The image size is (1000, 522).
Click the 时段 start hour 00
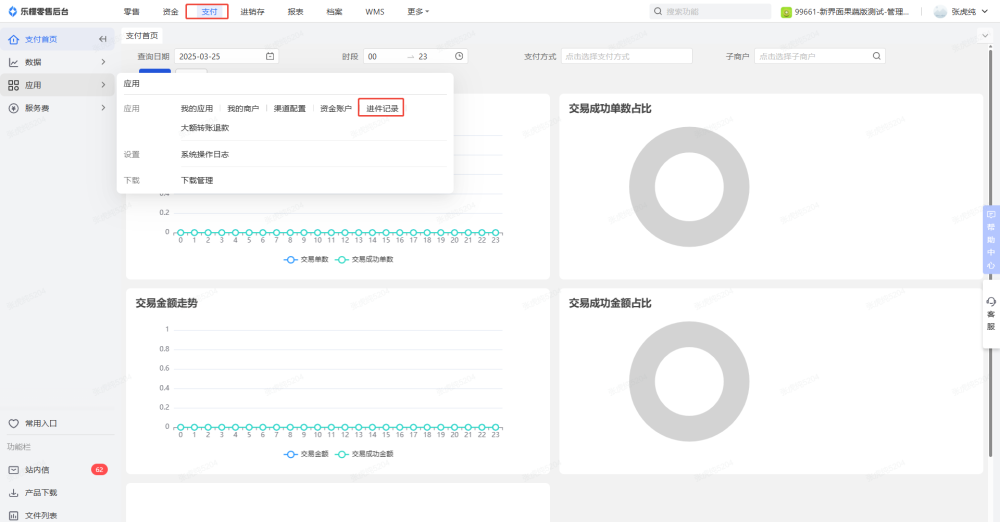click(372, 56)
